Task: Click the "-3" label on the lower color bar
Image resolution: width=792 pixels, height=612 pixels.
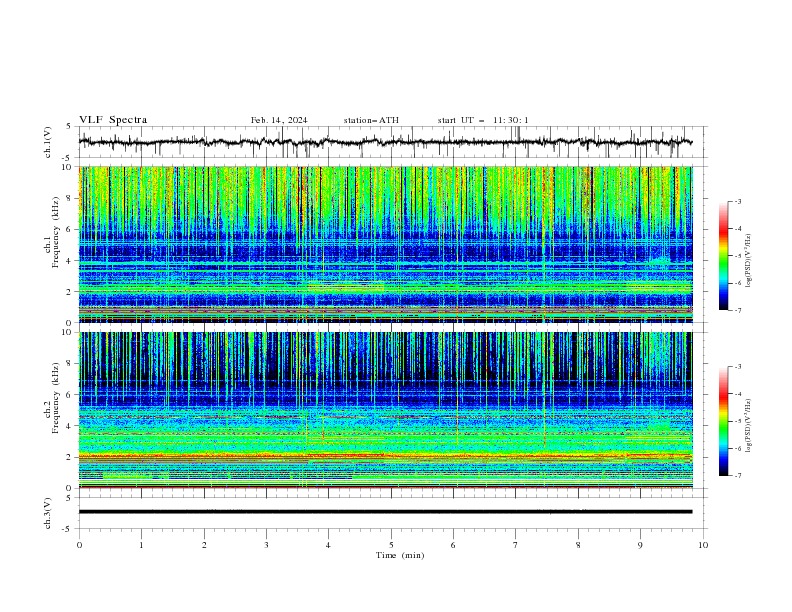Action: [x=738, y=367]
